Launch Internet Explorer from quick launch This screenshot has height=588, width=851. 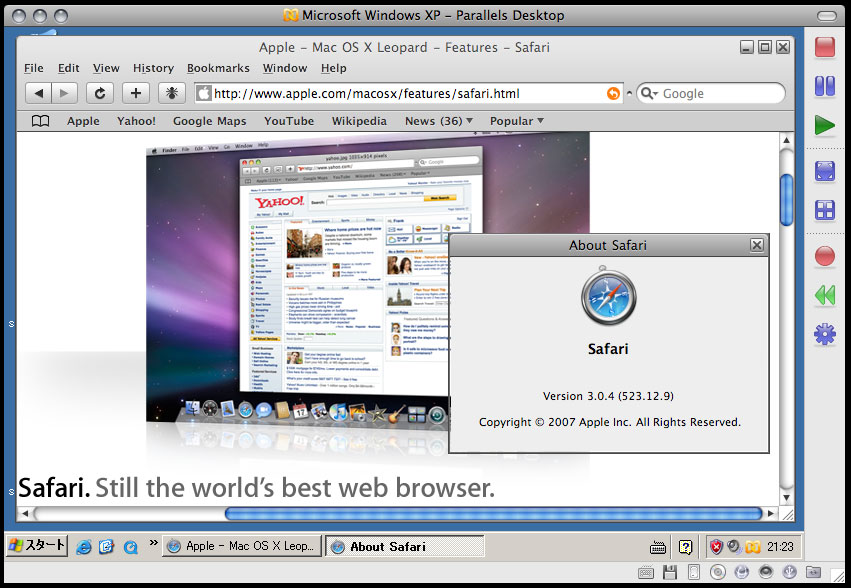point(84,547)
